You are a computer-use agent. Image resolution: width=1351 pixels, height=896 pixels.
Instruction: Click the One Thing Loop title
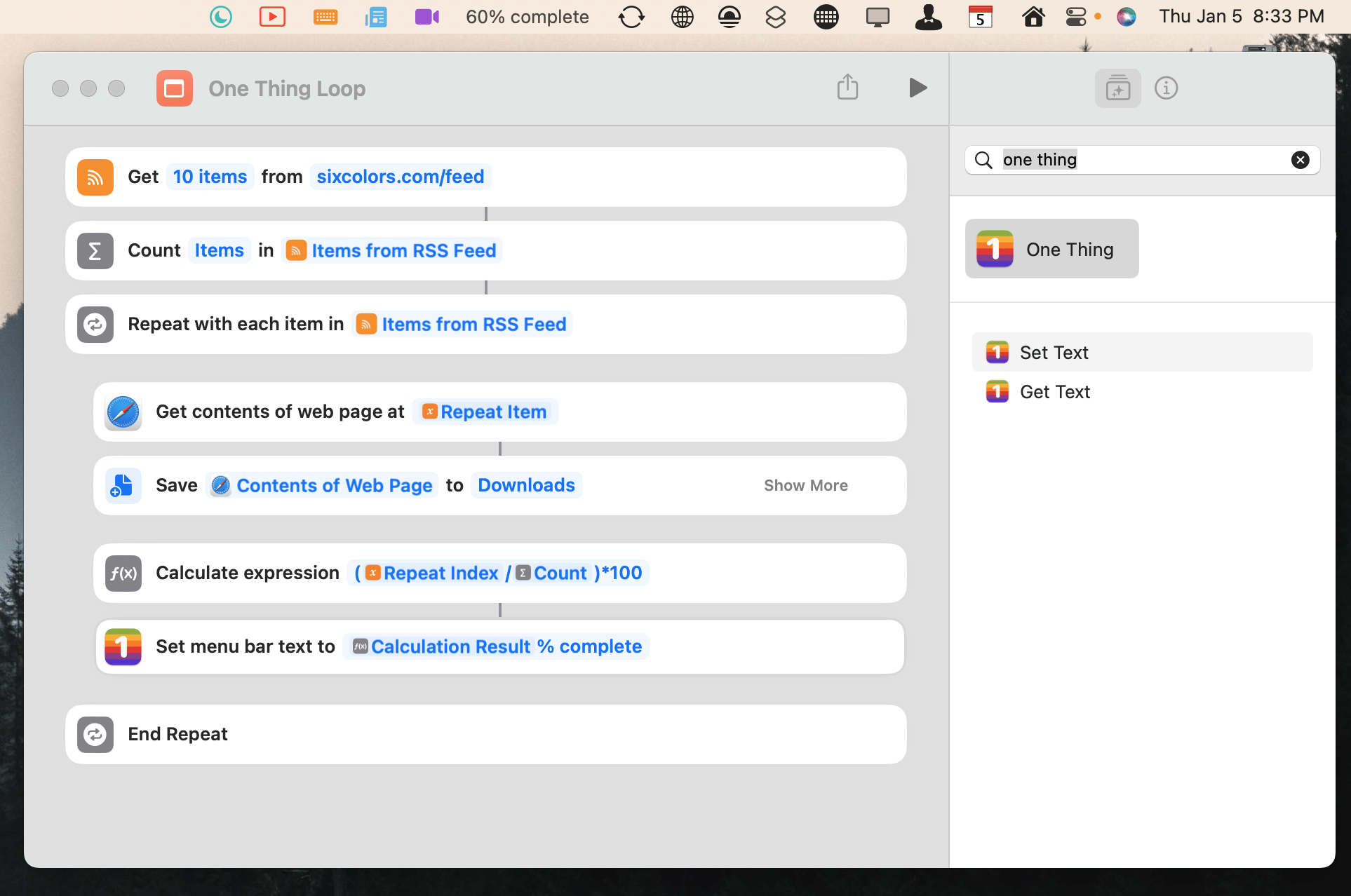pyautogui.click(x=287, y=88)
